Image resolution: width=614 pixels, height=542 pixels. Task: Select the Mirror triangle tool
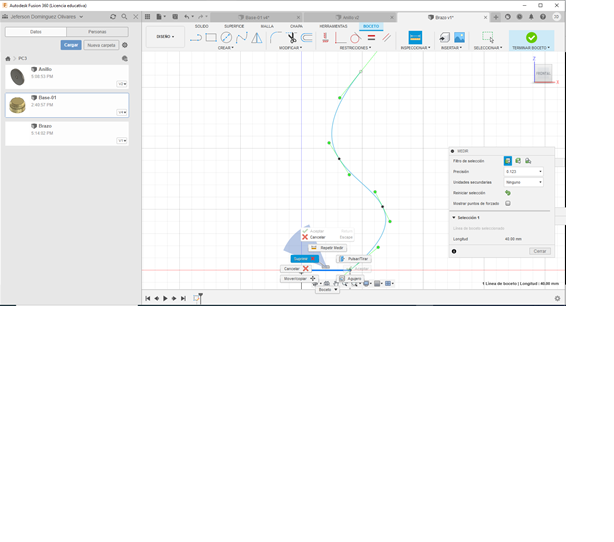click(257, 38)
